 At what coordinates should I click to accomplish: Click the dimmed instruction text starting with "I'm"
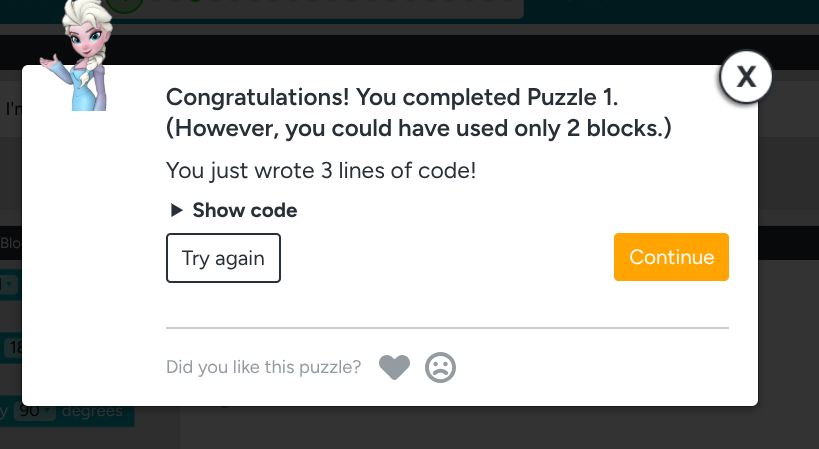[x=12, y=109]
